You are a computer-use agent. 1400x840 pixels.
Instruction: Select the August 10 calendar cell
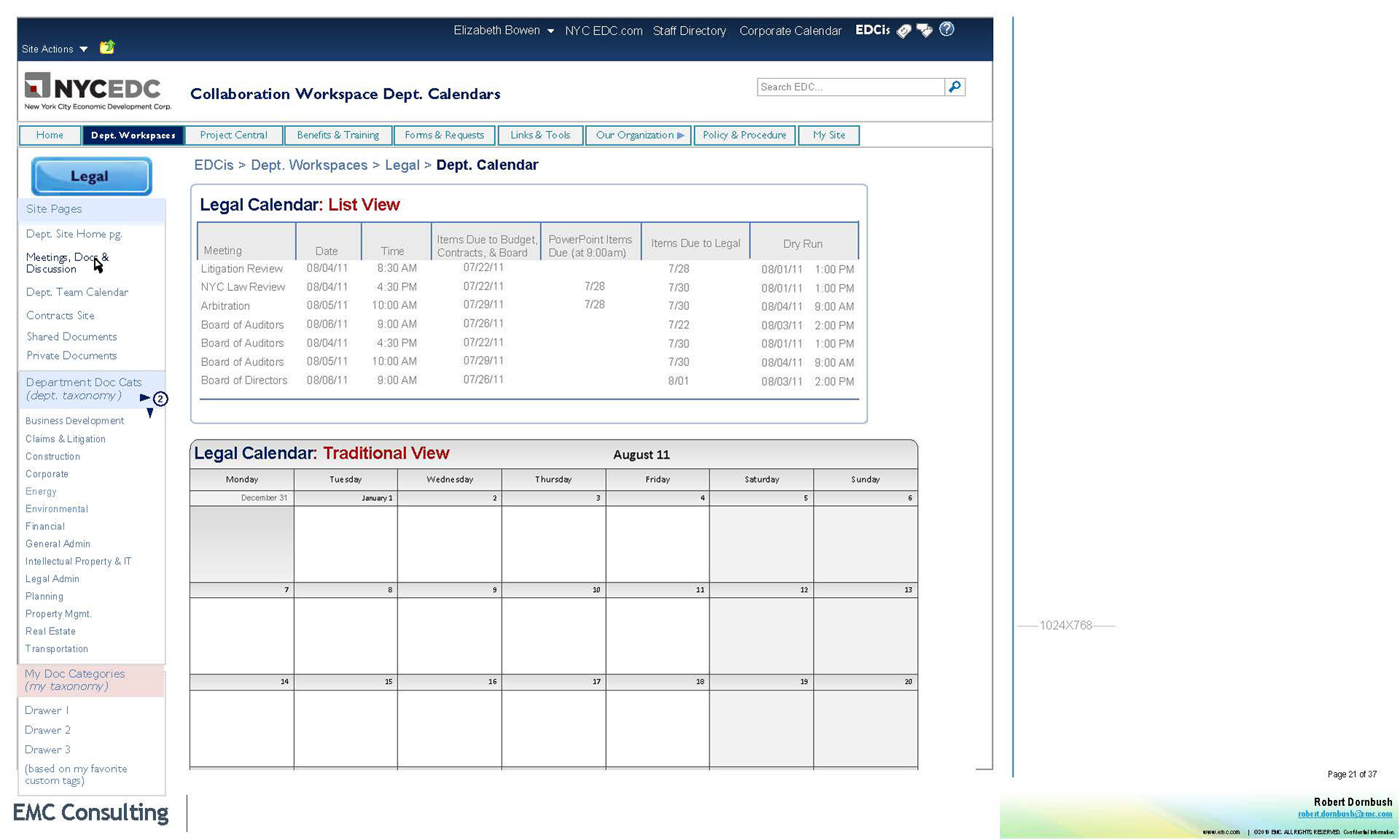coord(553,634)
